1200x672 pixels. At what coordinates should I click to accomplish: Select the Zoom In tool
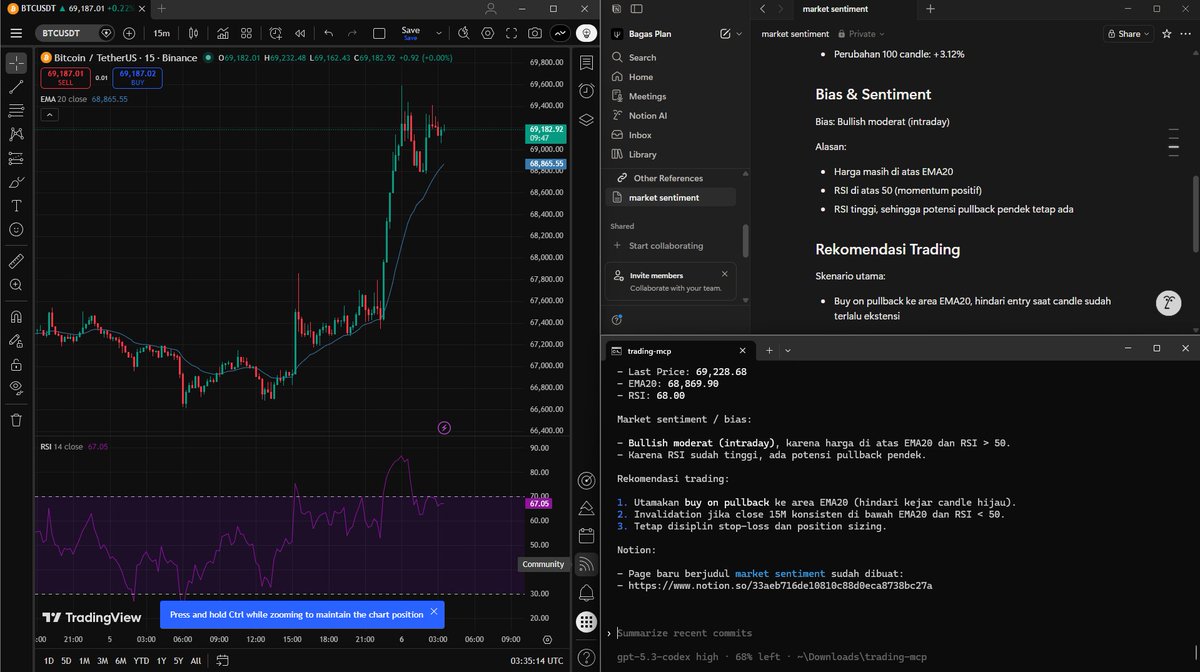16,285
